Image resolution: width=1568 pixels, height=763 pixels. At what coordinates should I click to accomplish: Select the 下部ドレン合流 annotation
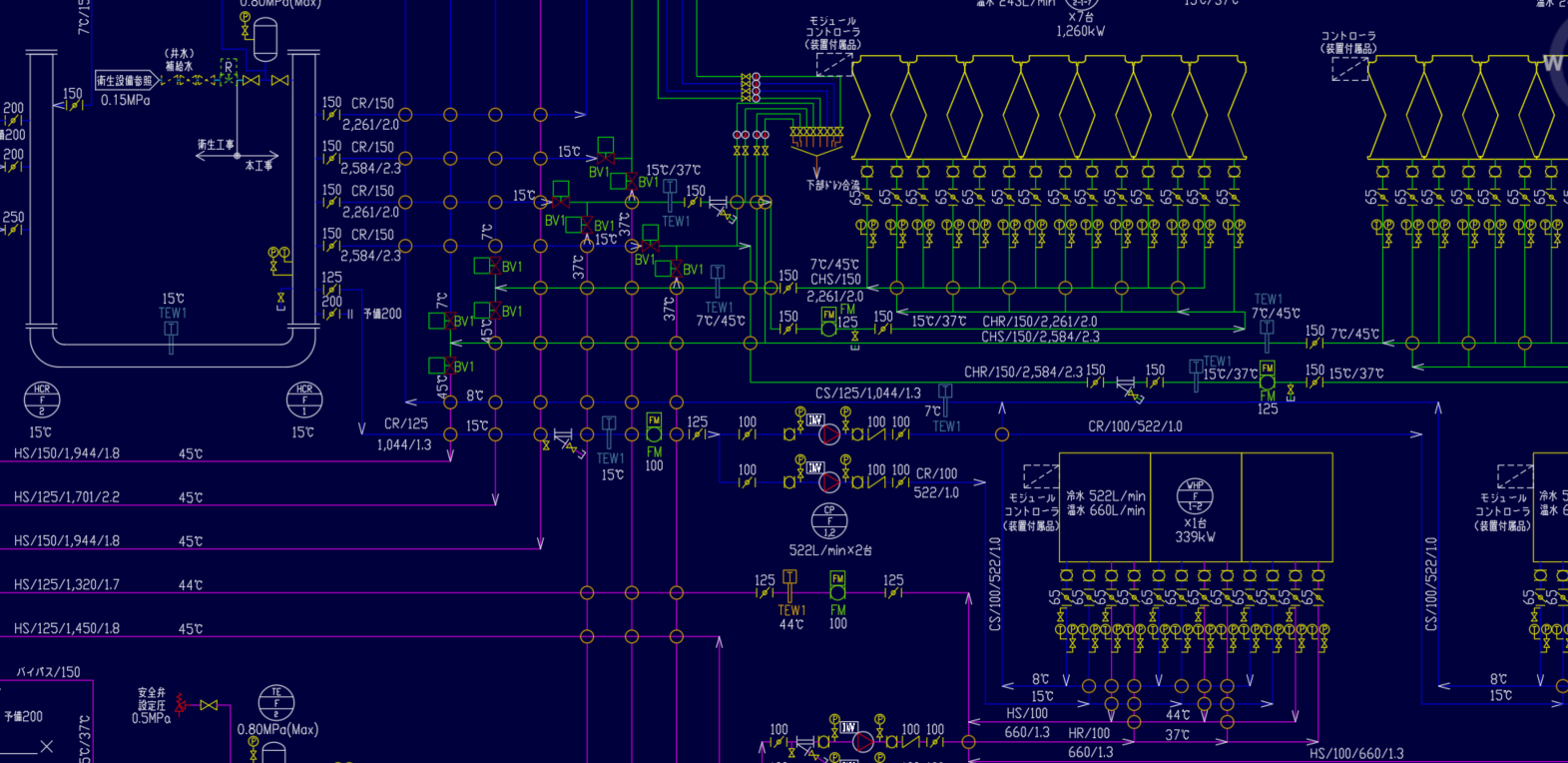(x=833, y=186)
